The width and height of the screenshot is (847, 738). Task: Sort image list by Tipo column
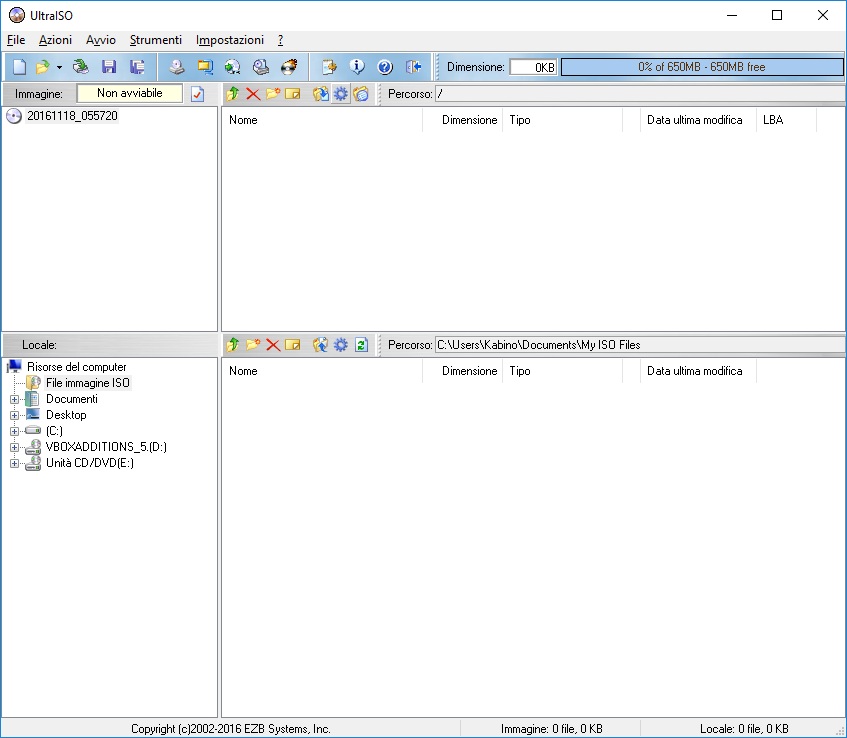pyautogui.click(x=562, y=120)
